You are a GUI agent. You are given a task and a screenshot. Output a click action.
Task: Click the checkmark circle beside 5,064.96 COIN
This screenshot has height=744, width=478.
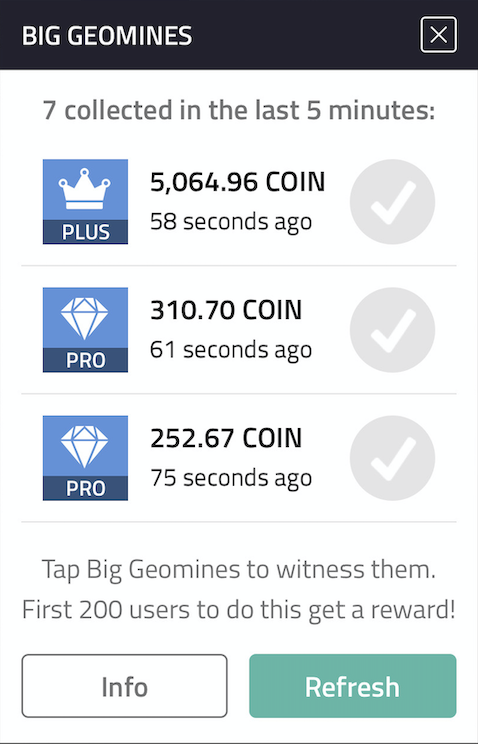[393, 202]
